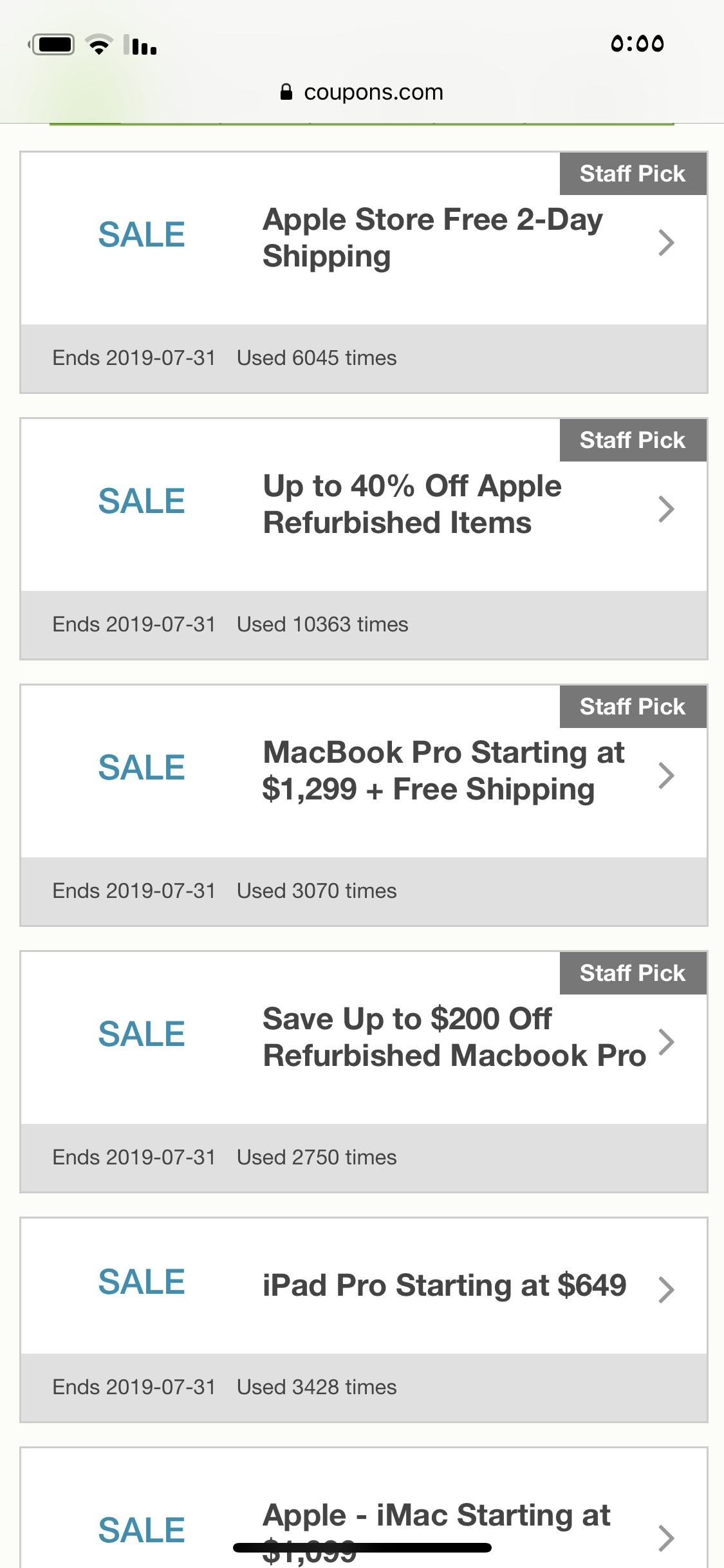Tap the clock time in status bar
The image size is (724, 1568).
click(x=637, y=44)
